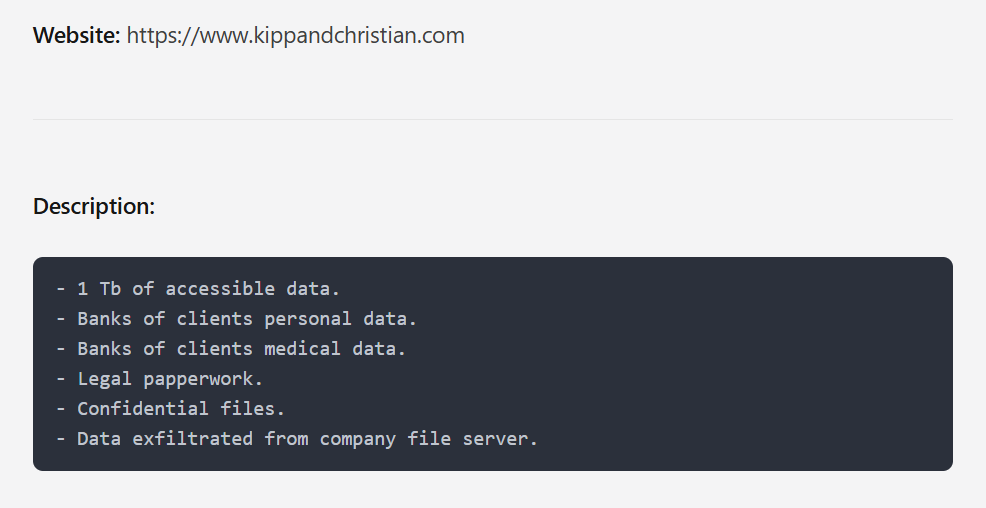Click the word "Legal" in the code block
The width and height of the screenshot is (986, 508).
pyautogui.click(x=104, y=379)
